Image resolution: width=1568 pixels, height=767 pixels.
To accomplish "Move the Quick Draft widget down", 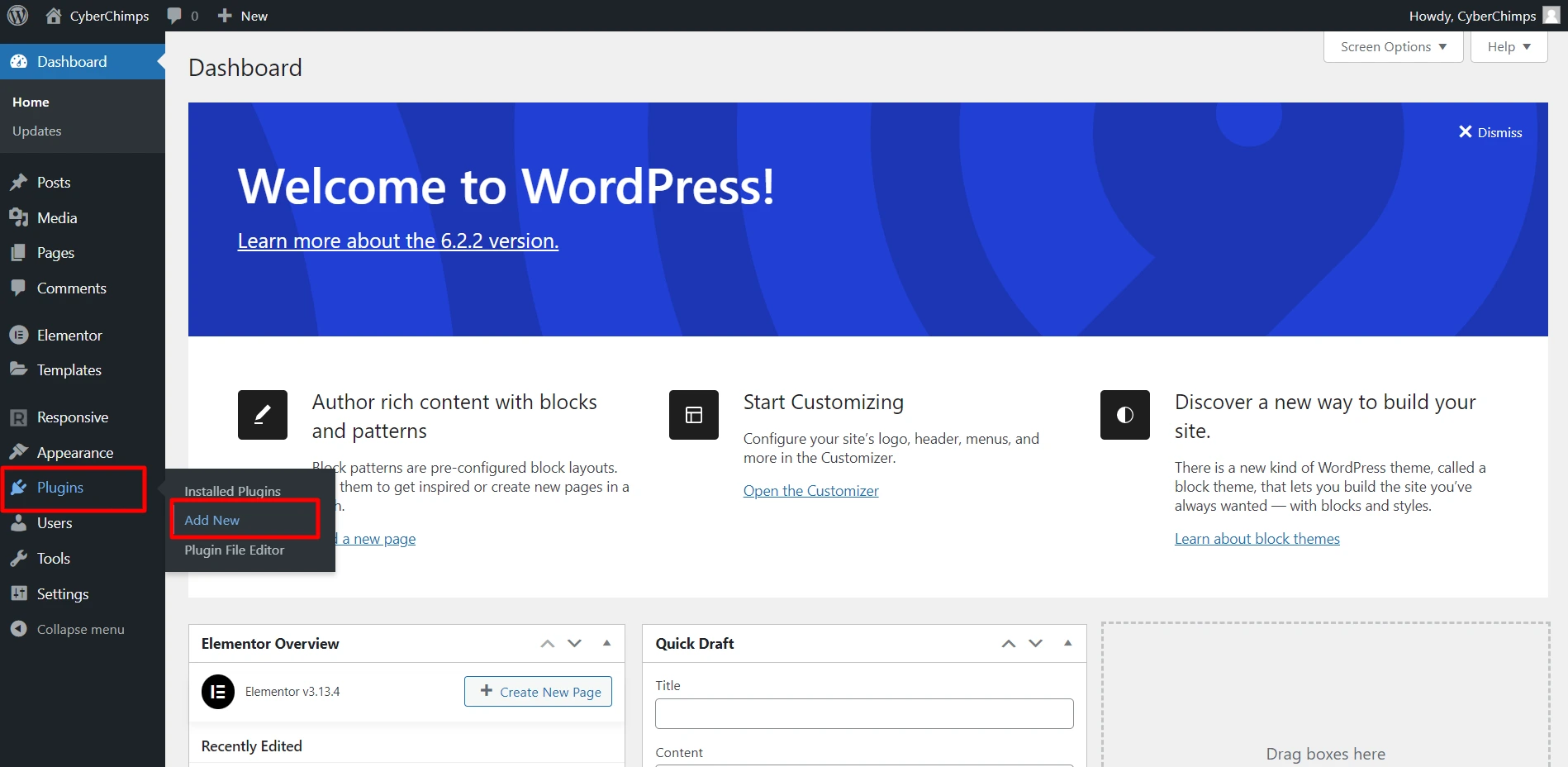I will [1036, 644].
